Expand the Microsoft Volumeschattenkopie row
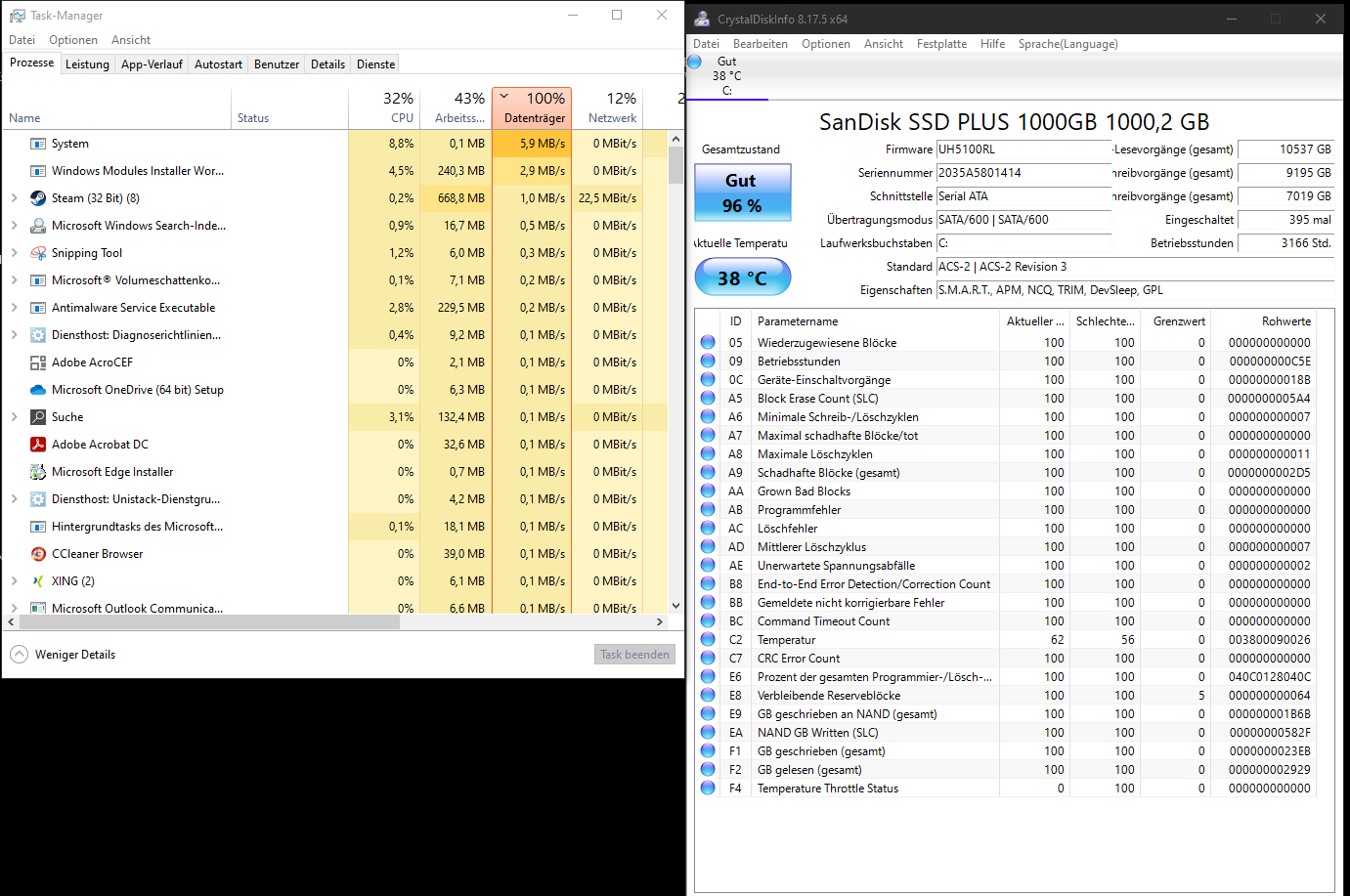Screen dimensions: 1350x896 [x=14, y=280]
